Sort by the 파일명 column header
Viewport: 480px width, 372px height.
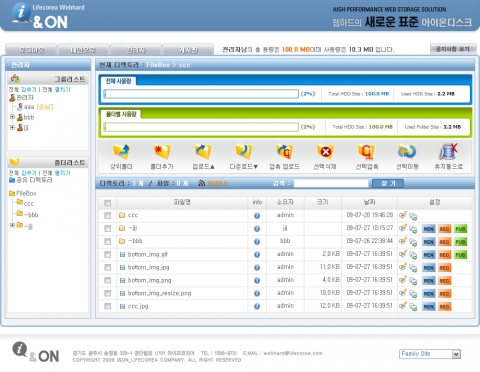pyautogui.click(x=182, y=202)
